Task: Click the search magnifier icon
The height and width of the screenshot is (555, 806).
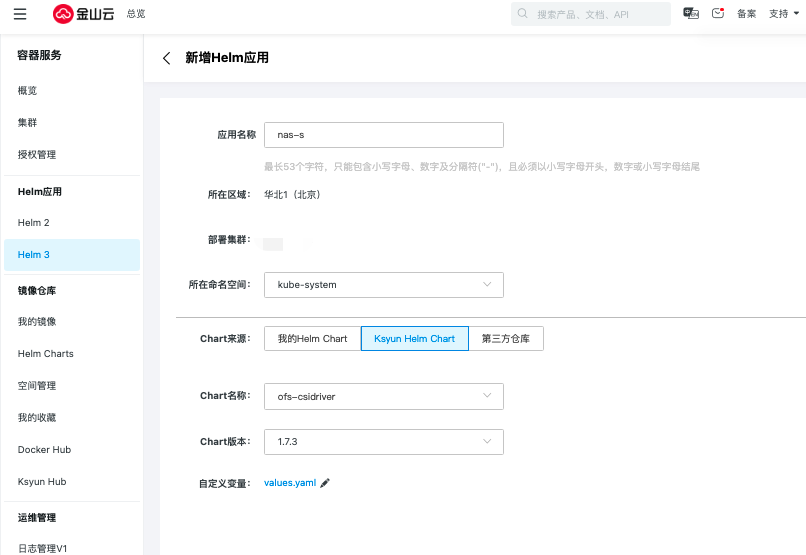Action: [523, 14]
